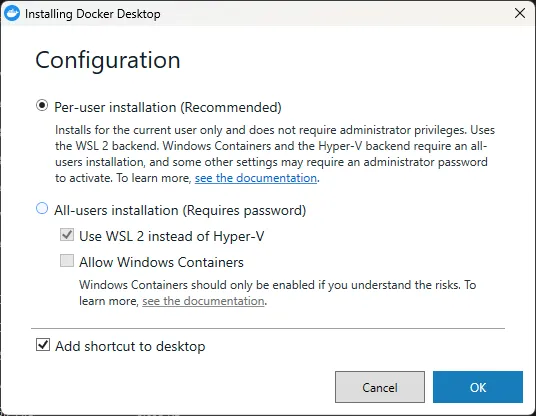Click the 'Installing Docker Desktop' title text
Image resolution: width=536 pixels, height=416 pixels.
tap(93, 14)
